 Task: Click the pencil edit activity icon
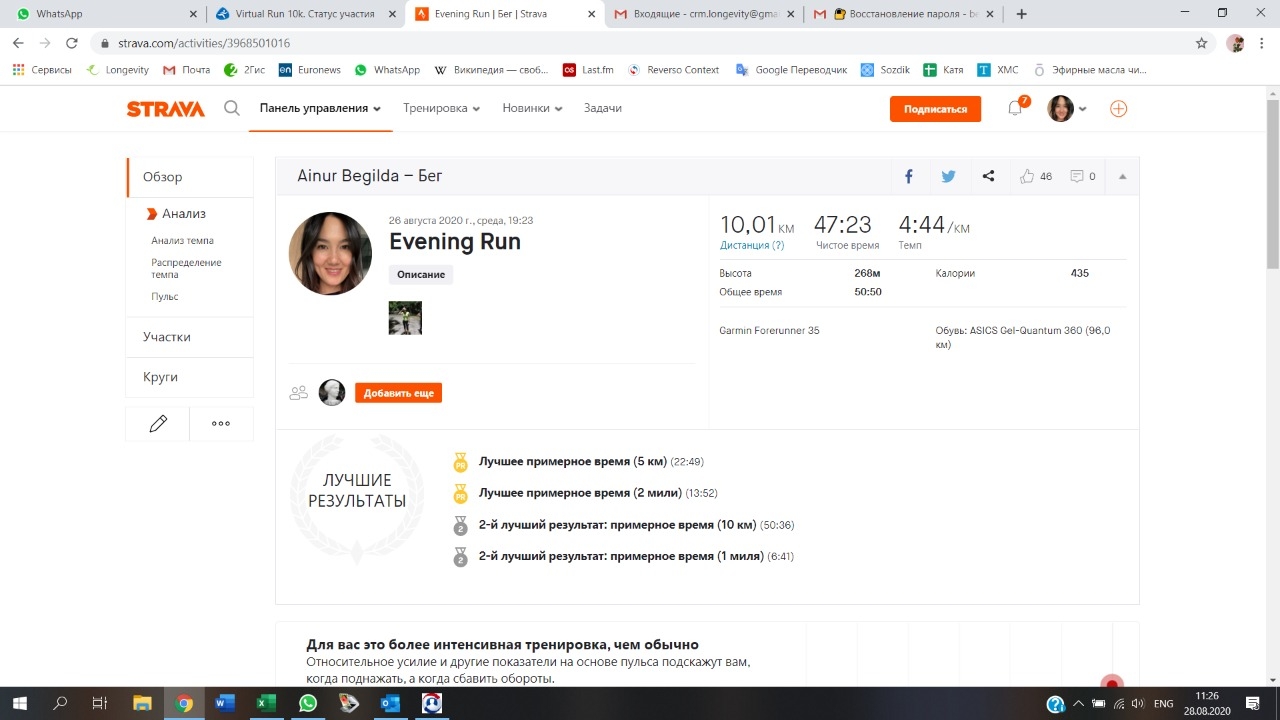click(x=158, y=424)
